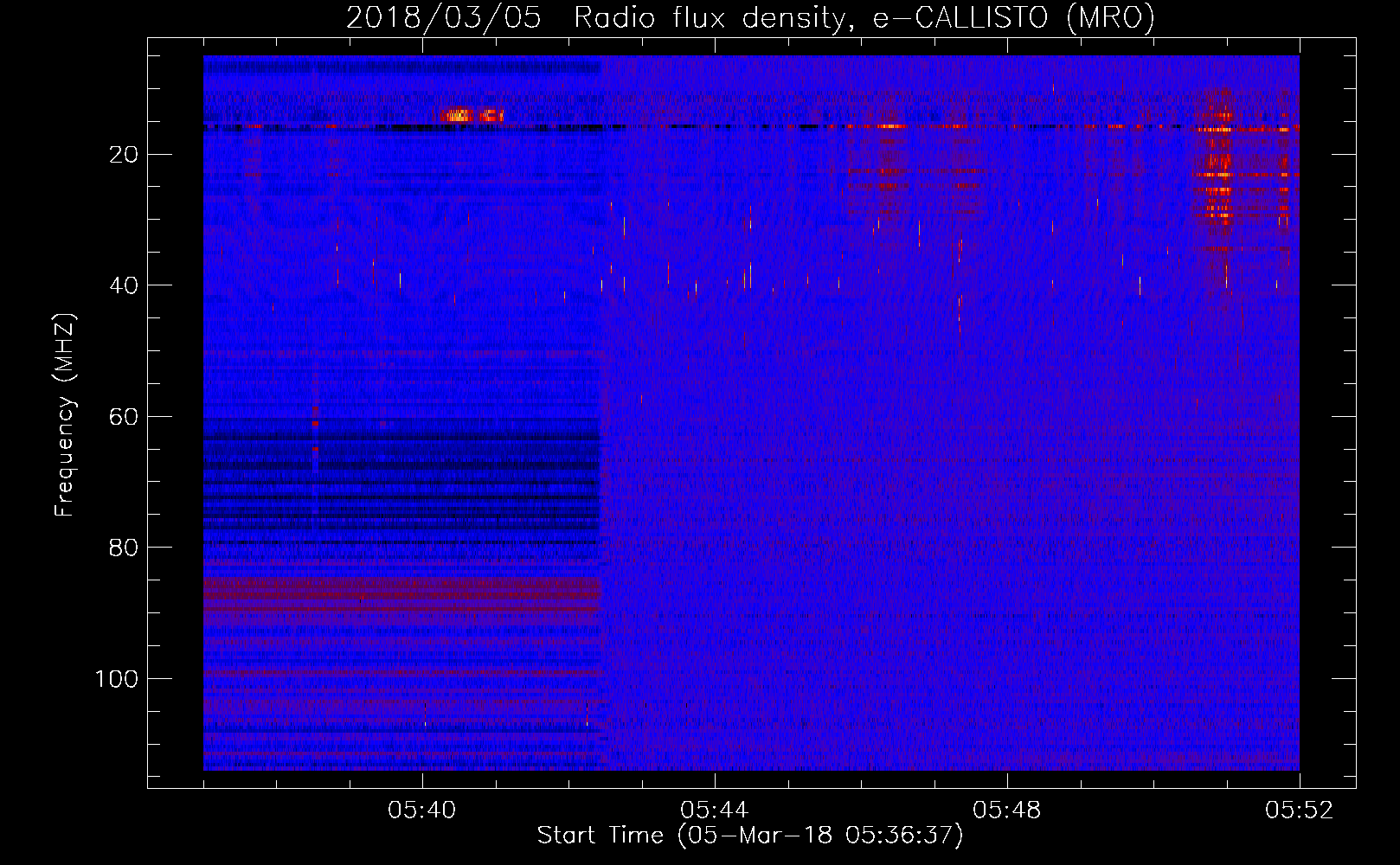1400x865 pixels.
Task: Click the 40 MHz frequency tick label
Action: coord(125,285)
